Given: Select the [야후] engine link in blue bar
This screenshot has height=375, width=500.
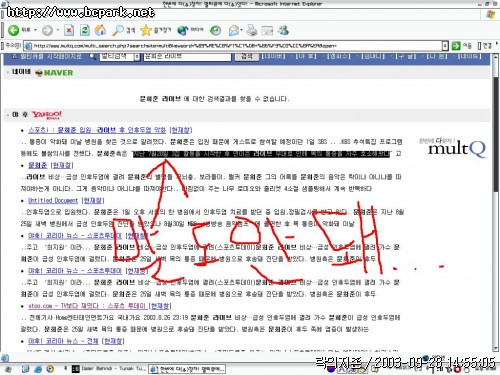Looking at the screenshot, I should [306, 56].
